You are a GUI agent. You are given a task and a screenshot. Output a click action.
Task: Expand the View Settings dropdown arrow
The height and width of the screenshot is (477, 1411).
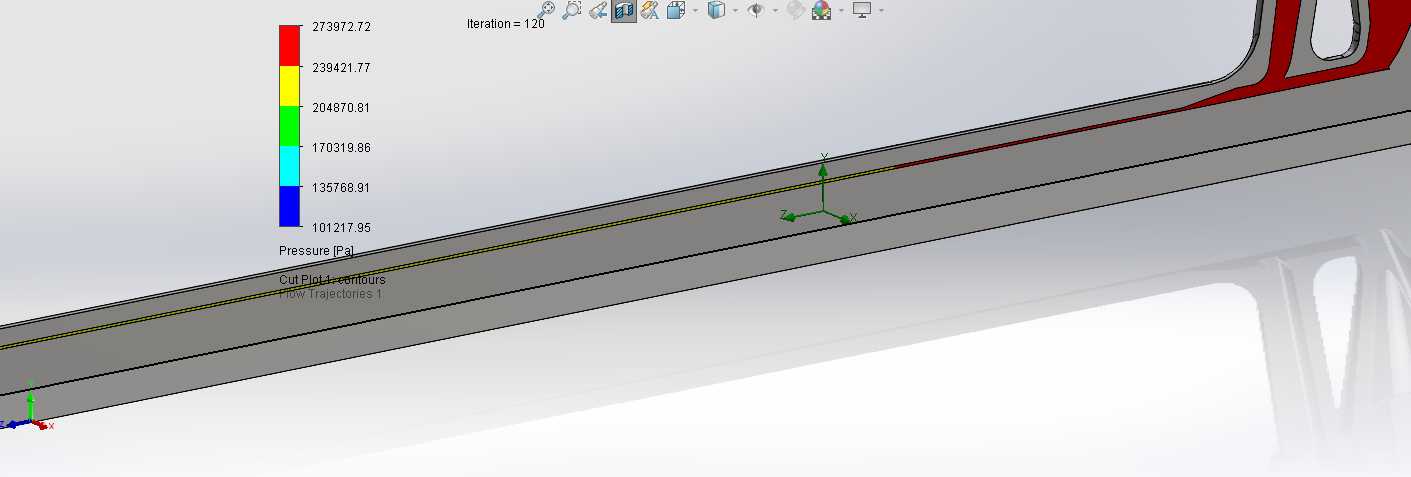coord(881,11)
